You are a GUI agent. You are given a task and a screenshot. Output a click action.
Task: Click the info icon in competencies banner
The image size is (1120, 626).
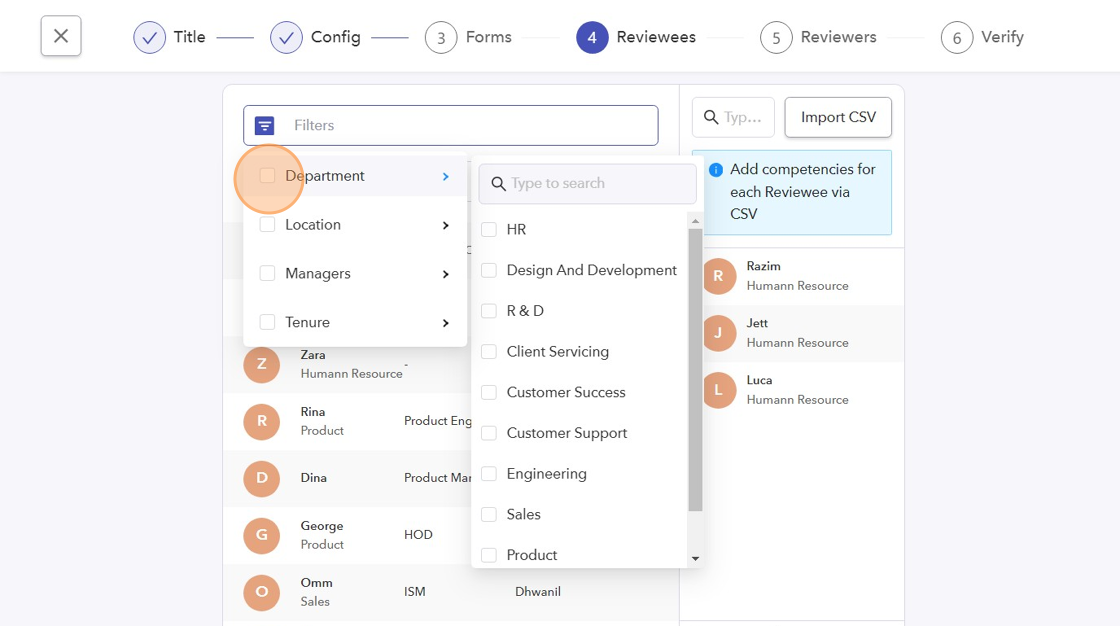pos(716,170)
